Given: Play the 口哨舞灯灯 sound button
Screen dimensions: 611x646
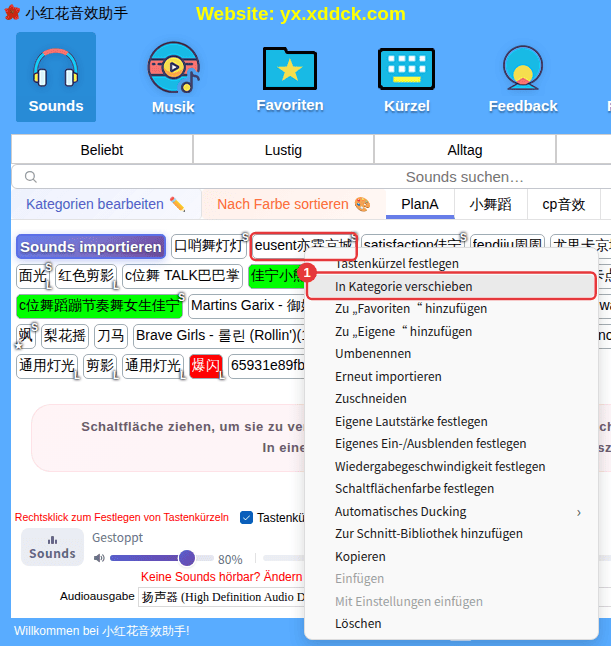Looking at the screenshot, I should [209, 246].
